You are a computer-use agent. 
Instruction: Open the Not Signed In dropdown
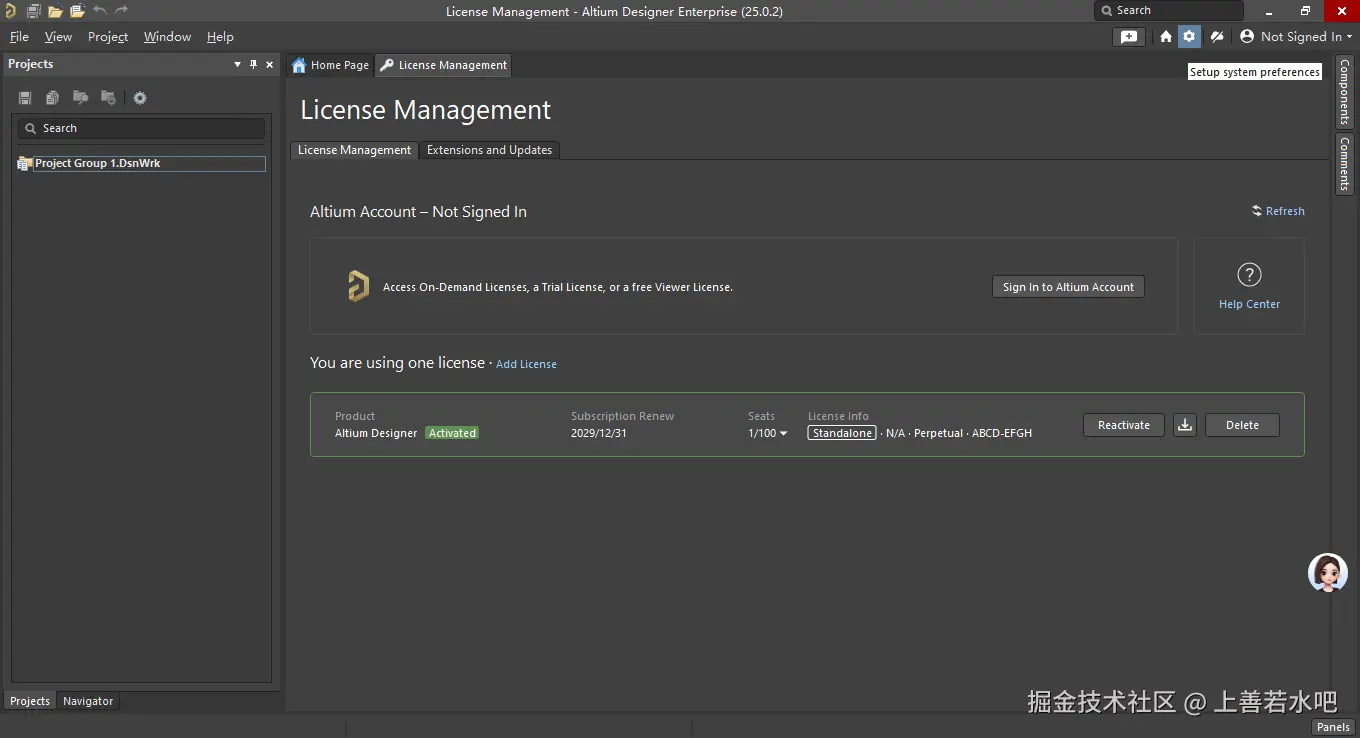click(1305, 37)
